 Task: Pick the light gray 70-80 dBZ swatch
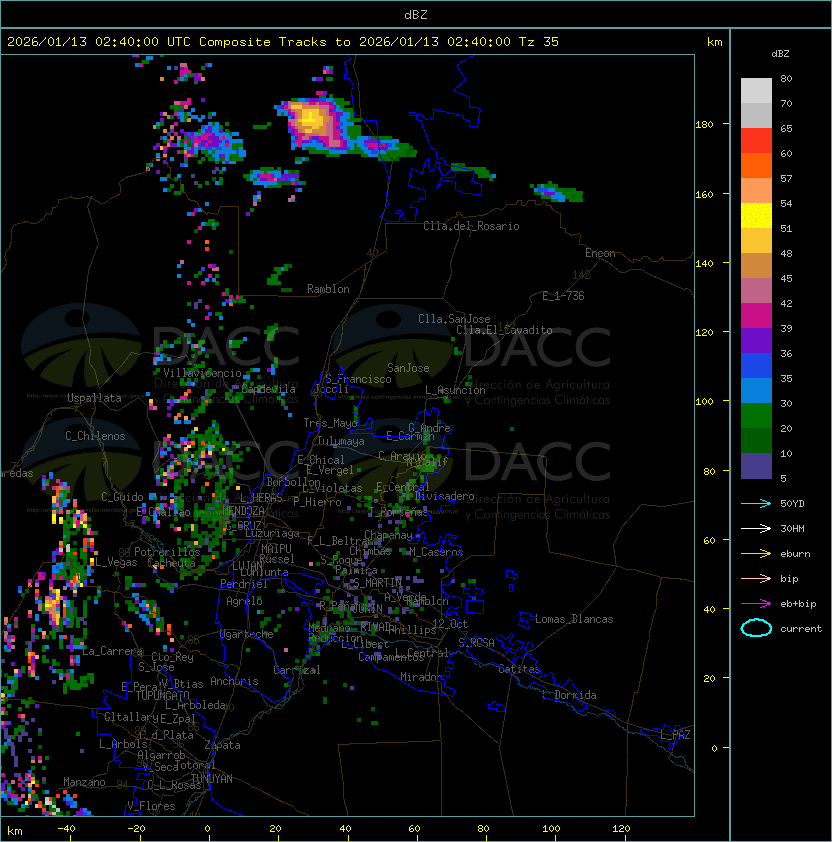[x=756, y=91]
